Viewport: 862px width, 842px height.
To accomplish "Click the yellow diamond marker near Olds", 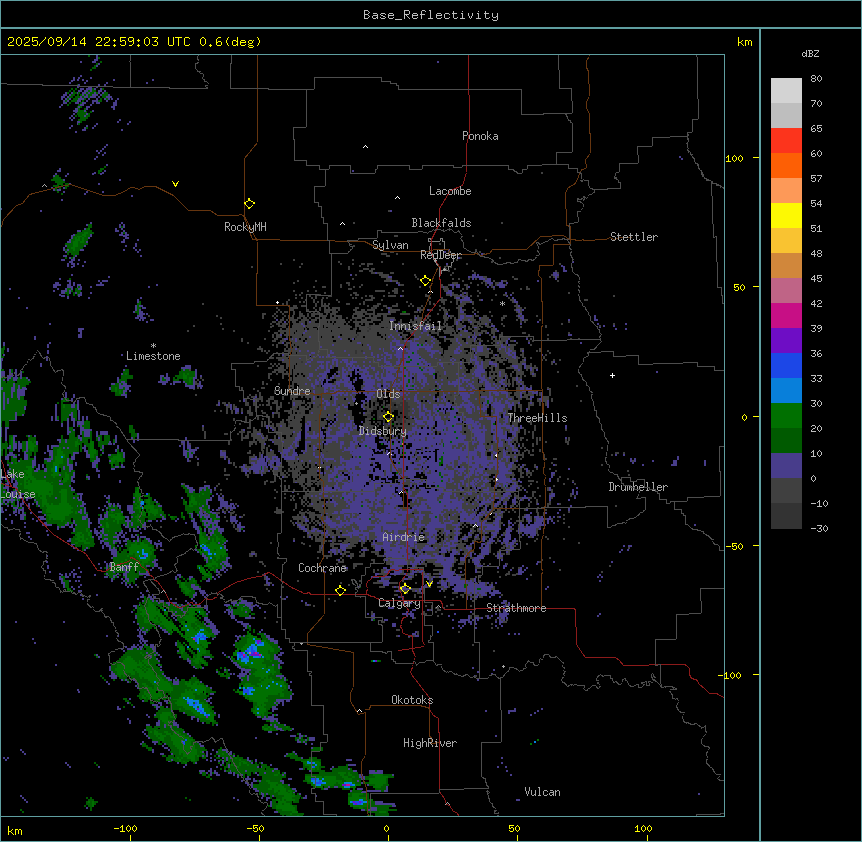I will point(388,417).
